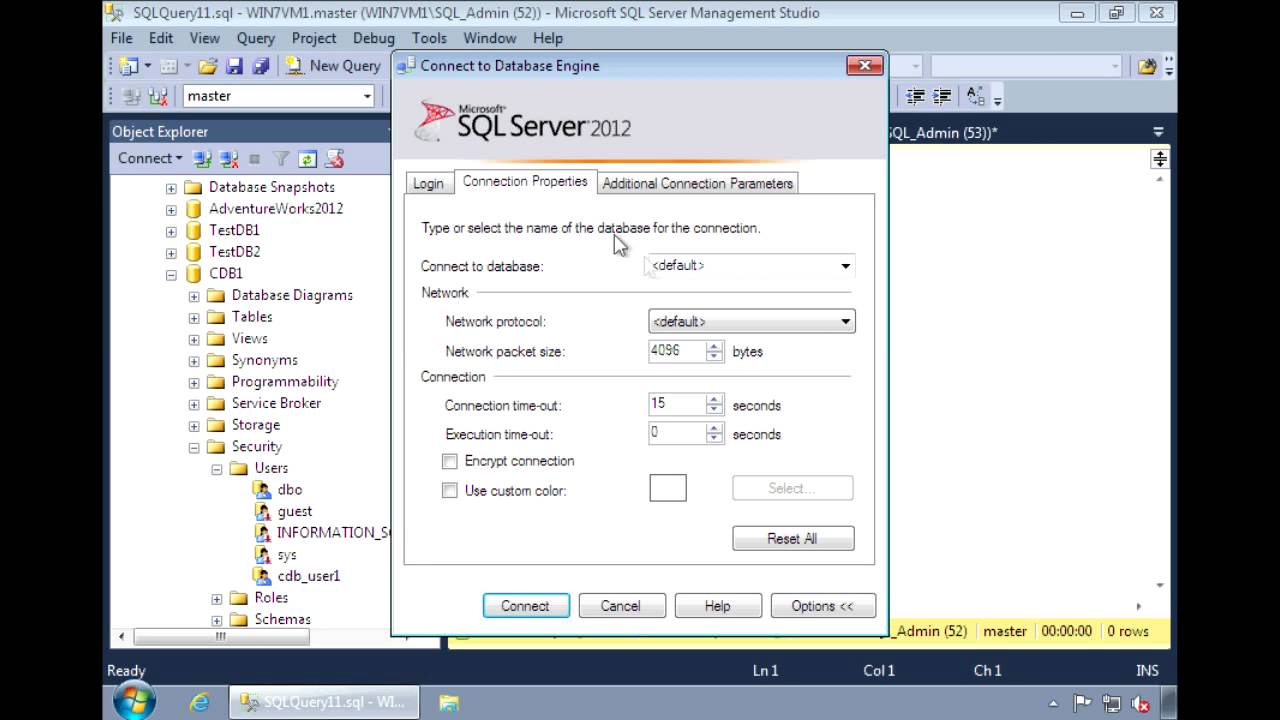Open the Query menu
The width and height of the screenshot is (1280, 720).
256,38
